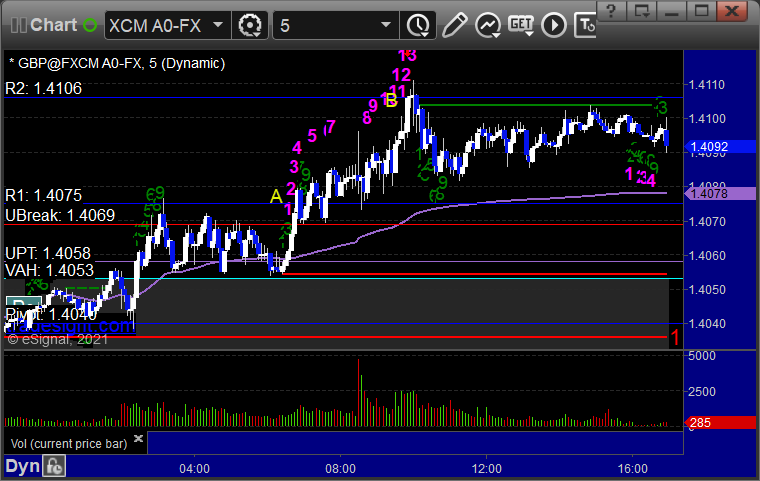Open the window options dropdown icon
The height and width of the screenshot is (481, 760).
(642, 11)
